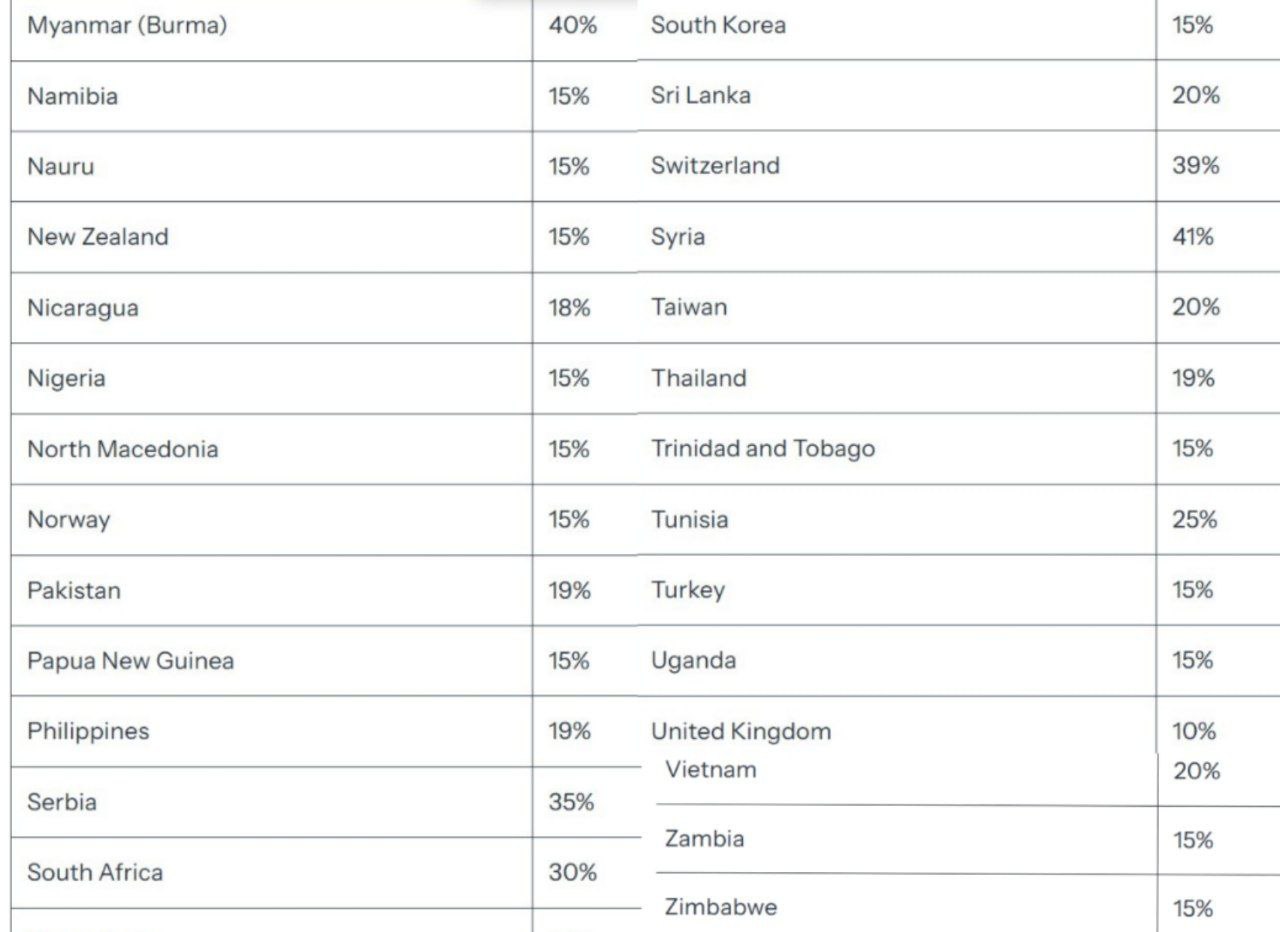The height and width of the screenshot is (932, 1280).
Task: Select the Namibia row label
Action: [x=72, y=97]
